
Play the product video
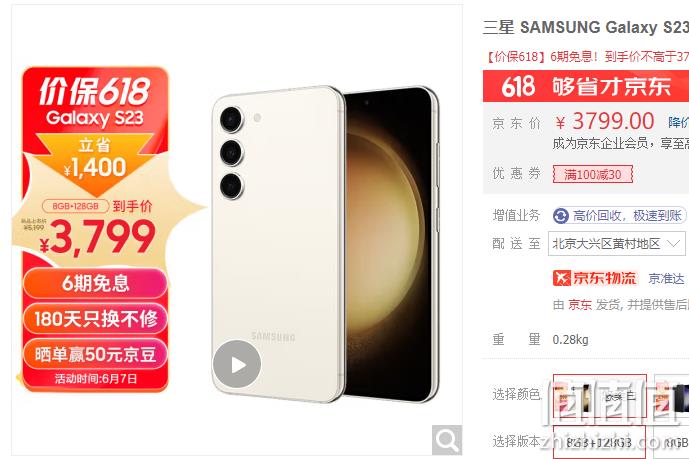[237, 364]
